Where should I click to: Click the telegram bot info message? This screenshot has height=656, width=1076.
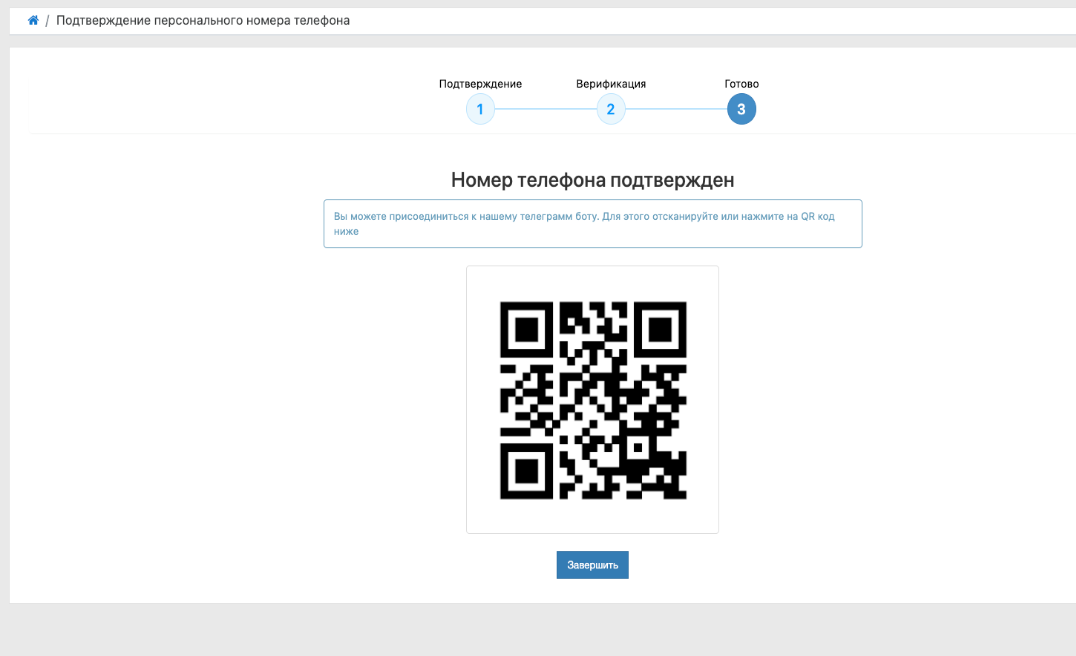point(592,224)
